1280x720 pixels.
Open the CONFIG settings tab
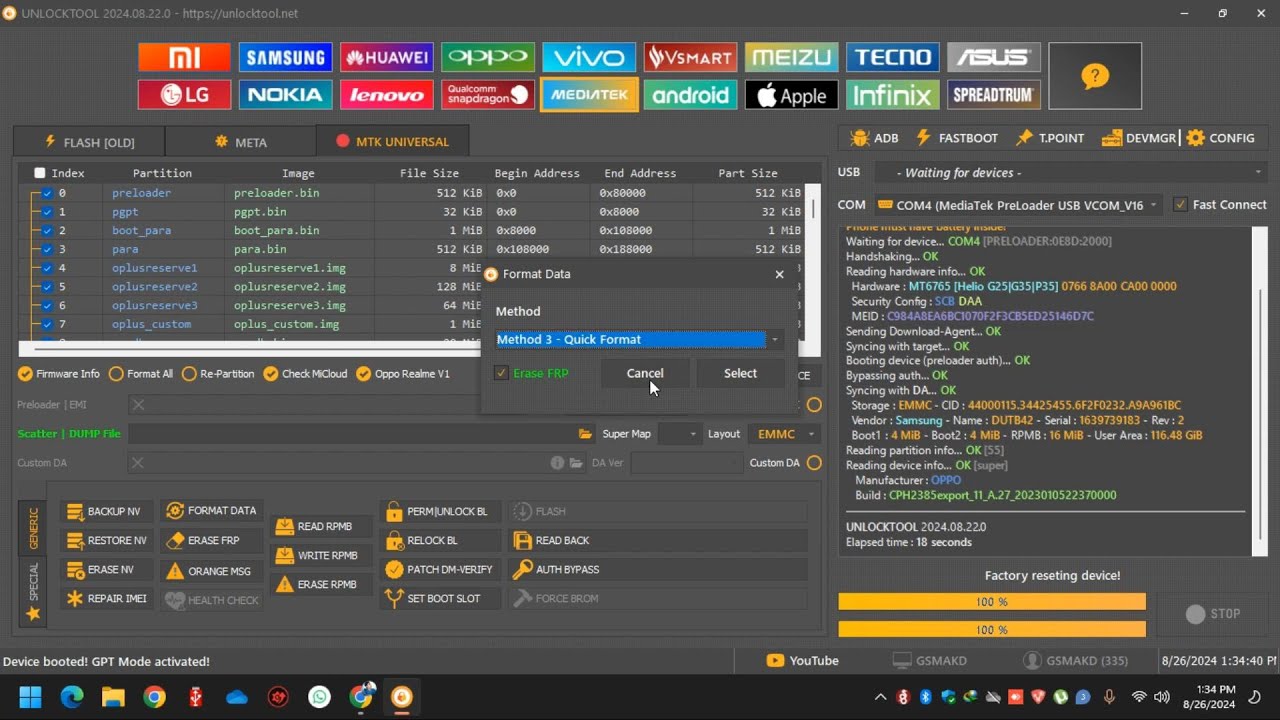point(1220,138)
